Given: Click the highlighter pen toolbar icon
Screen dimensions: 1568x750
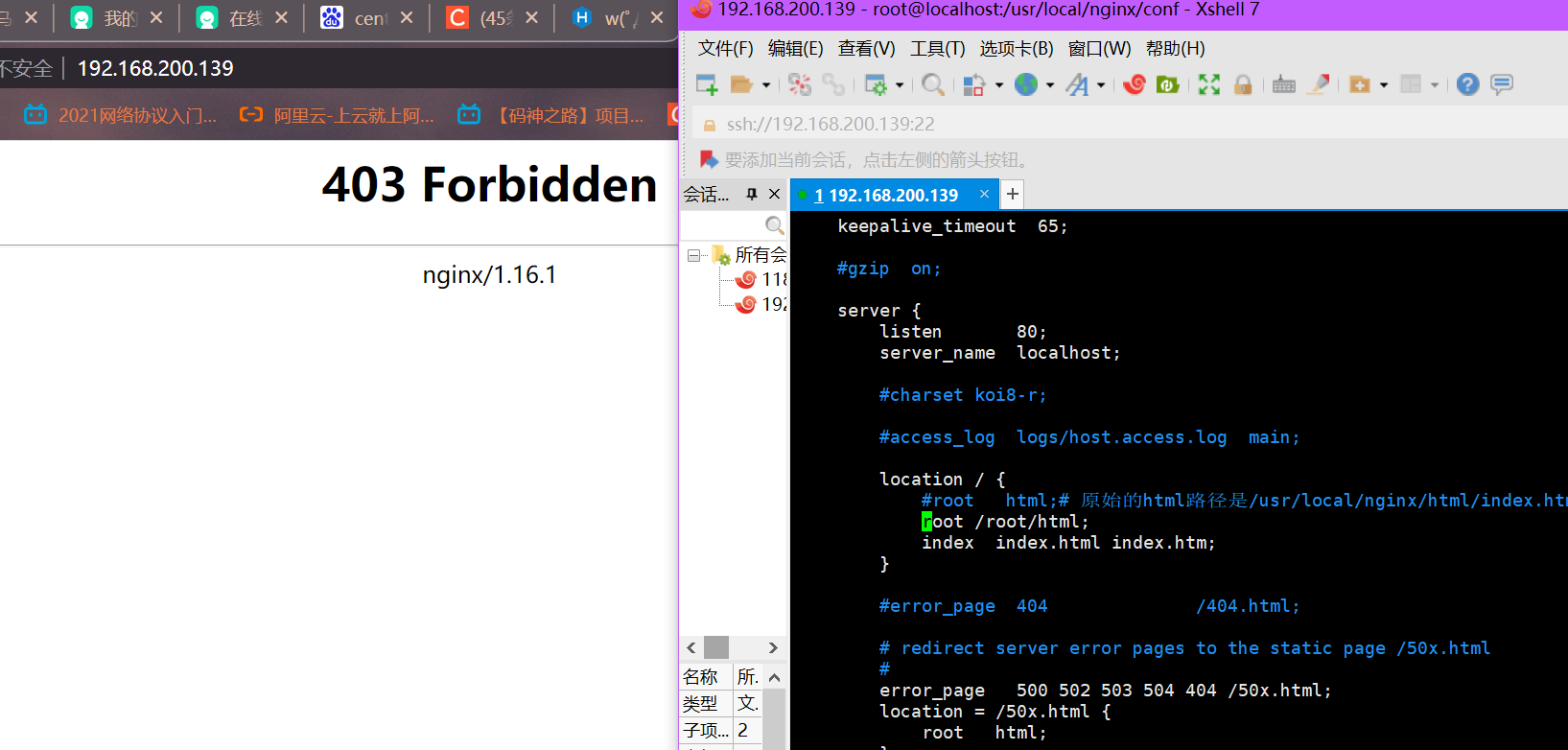Looking at the screenshot, I should (1320, 84).
